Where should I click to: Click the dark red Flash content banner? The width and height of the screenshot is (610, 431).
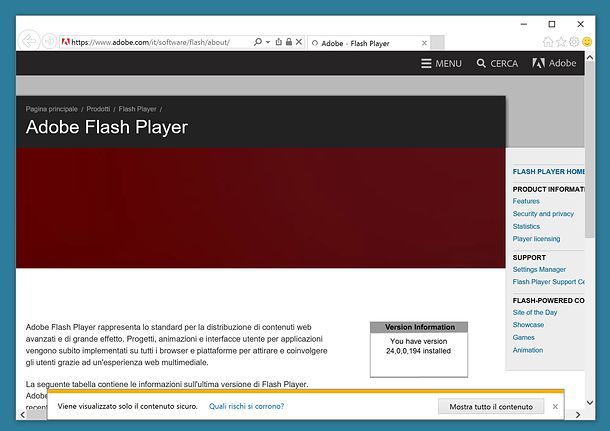261,208
